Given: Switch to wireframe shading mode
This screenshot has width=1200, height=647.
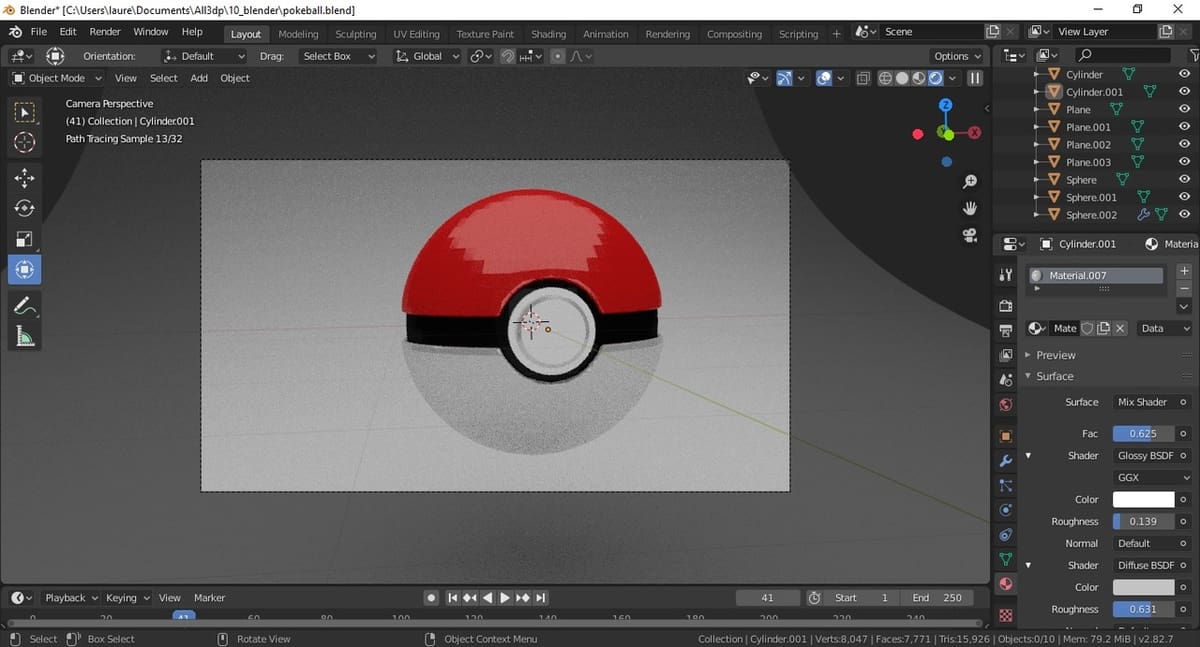Looking at the screenshot, I should [886, 78].
